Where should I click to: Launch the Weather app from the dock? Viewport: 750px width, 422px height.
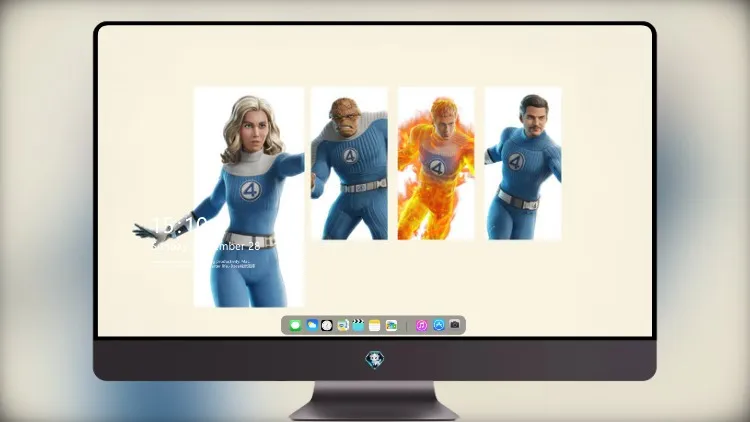[x=312, y=325]
